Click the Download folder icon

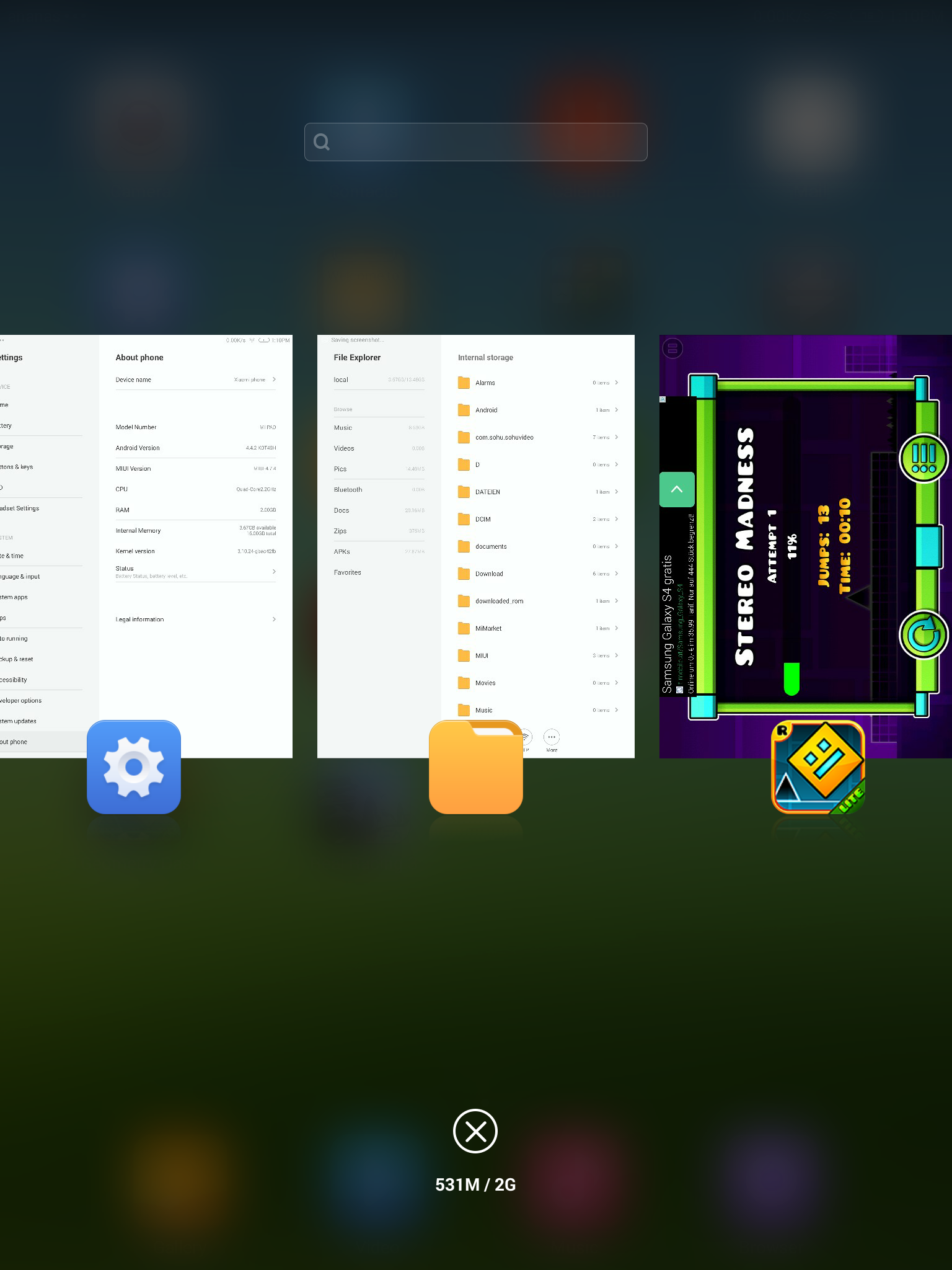point(464,574)
